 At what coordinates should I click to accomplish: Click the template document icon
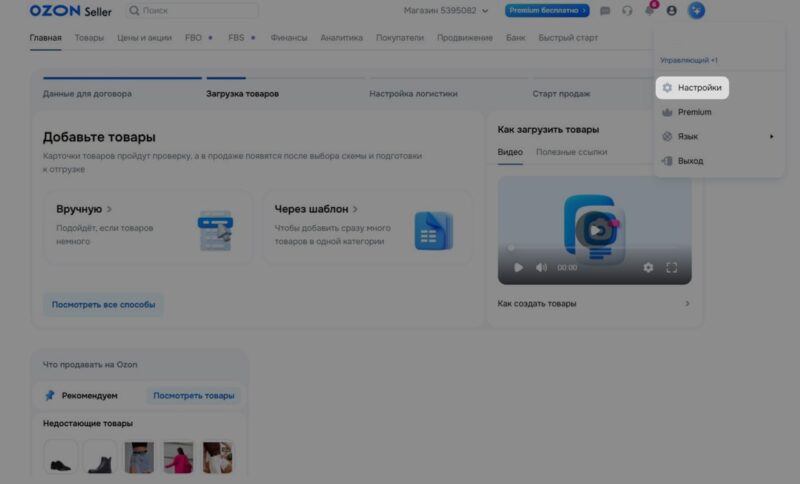434,231
